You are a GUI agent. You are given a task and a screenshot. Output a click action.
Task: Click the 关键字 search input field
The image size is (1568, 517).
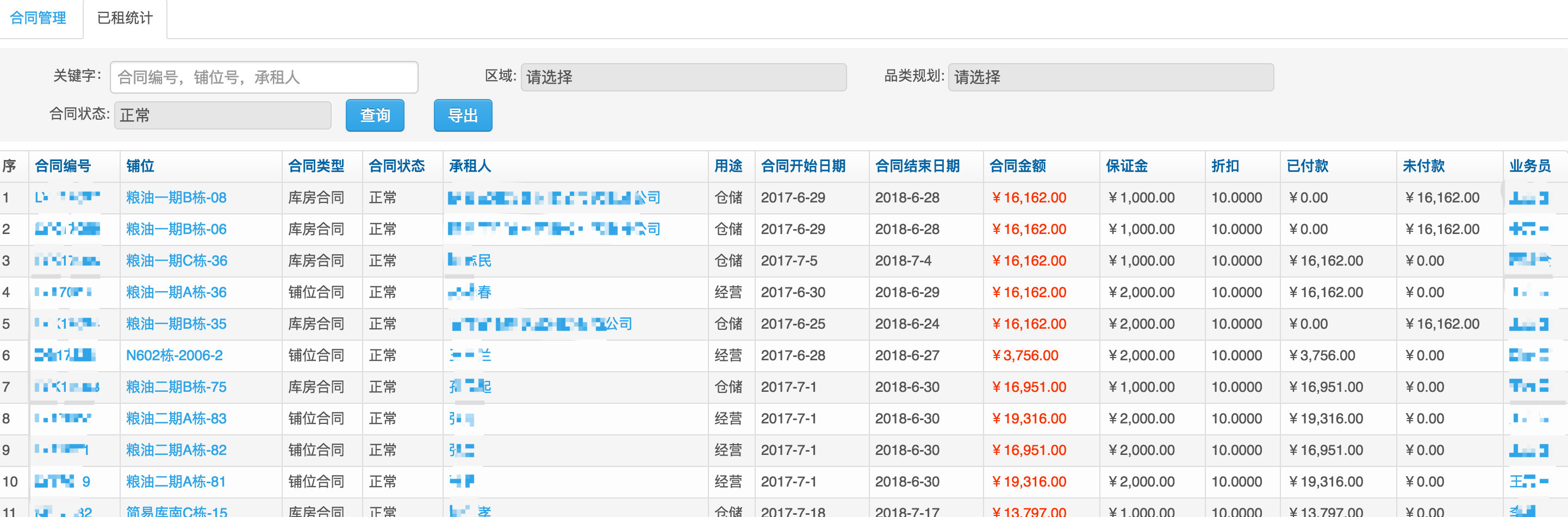(264, 77)
